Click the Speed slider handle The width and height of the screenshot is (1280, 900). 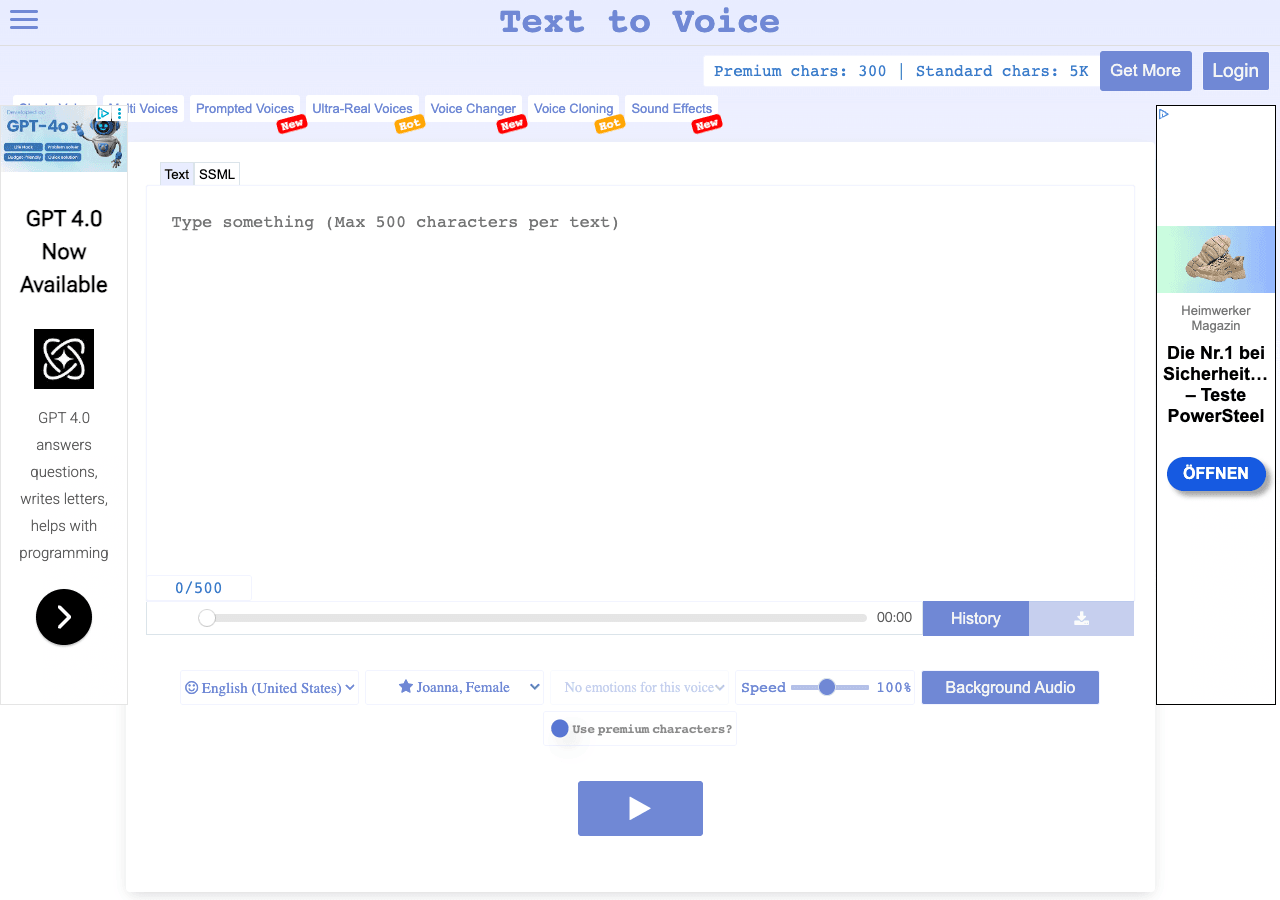tap(826, 687)
